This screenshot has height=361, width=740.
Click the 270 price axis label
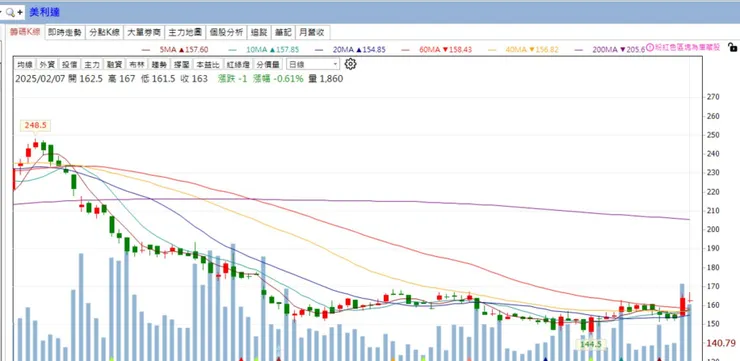click(x=713, y=97)
